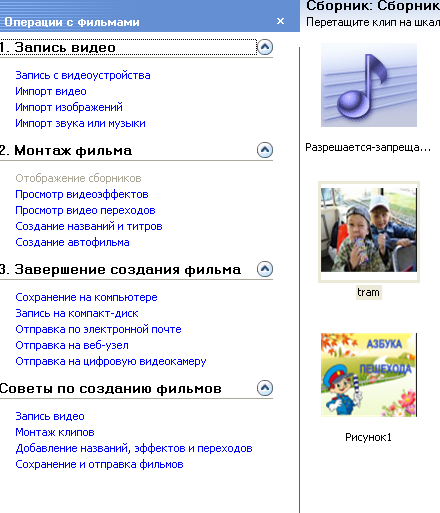Select Отправка по электронной почте
Viewport: 440px width, 513px height.
98,329
